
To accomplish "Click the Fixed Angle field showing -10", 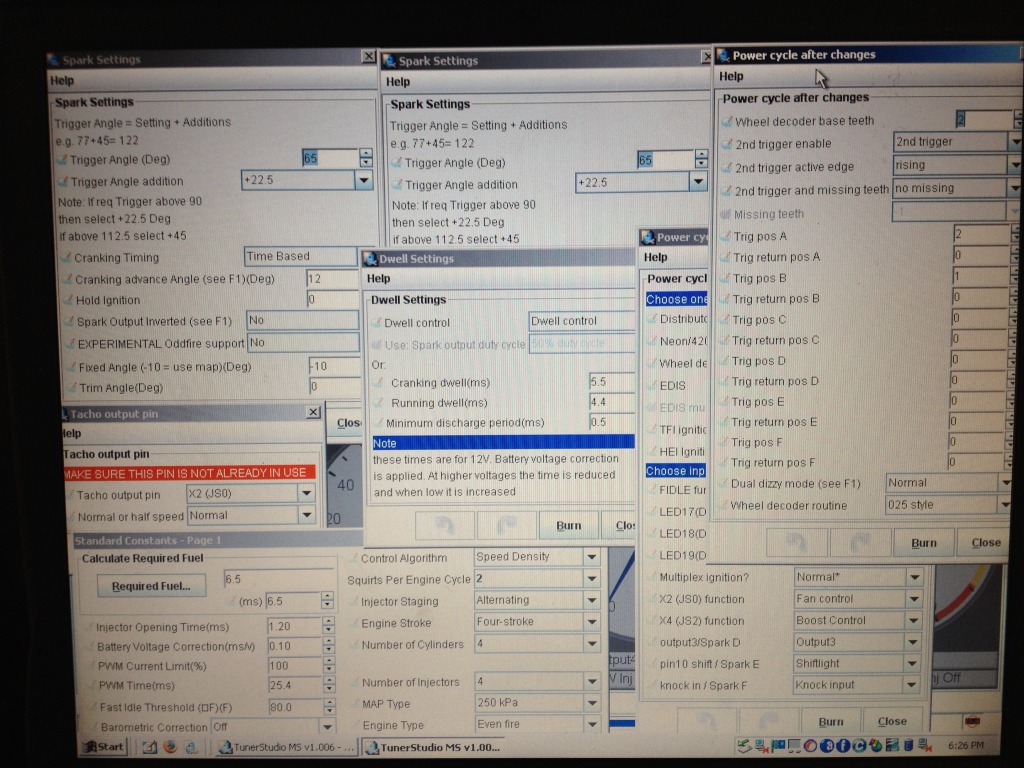I will 334,366.
